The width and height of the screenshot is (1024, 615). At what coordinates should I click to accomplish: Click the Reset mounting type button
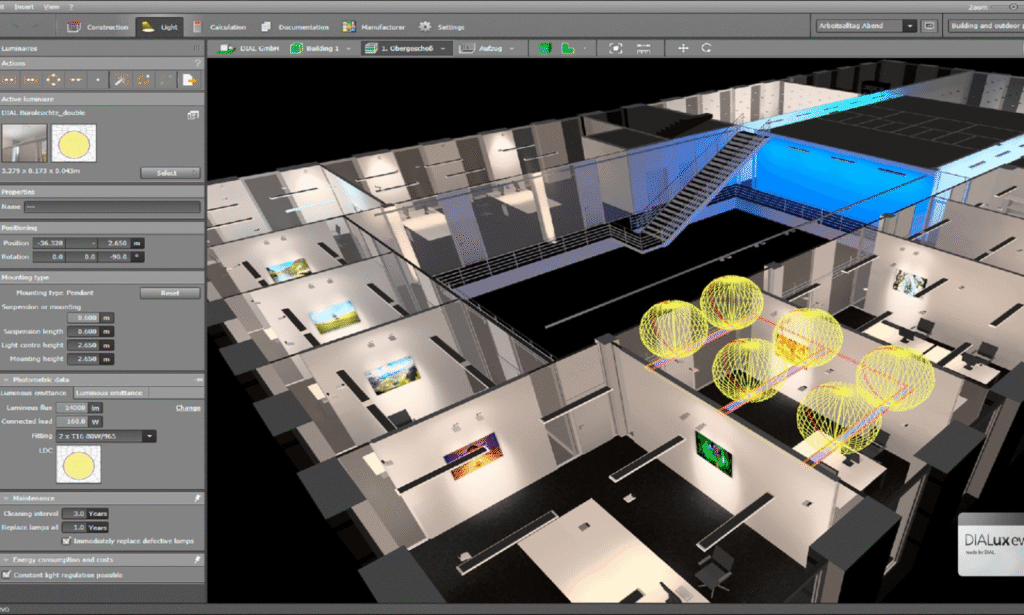[168, 293]
